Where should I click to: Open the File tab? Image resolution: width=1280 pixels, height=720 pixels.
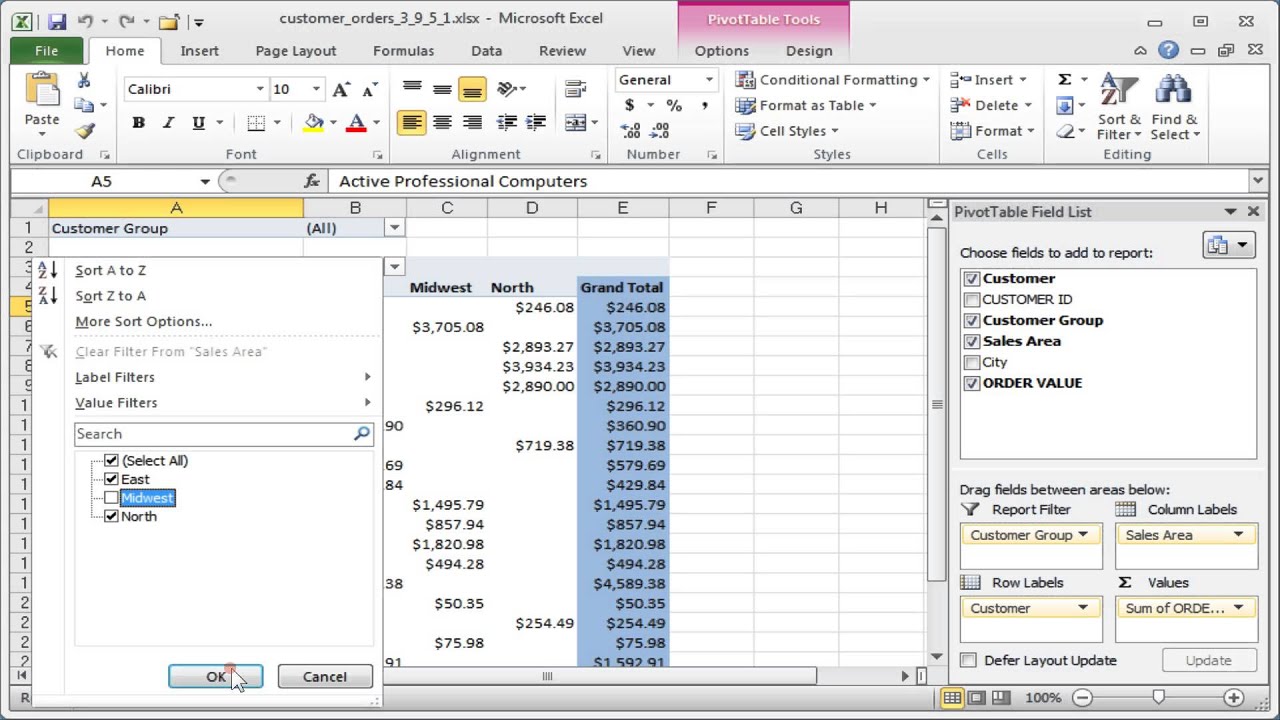[46, 51]
